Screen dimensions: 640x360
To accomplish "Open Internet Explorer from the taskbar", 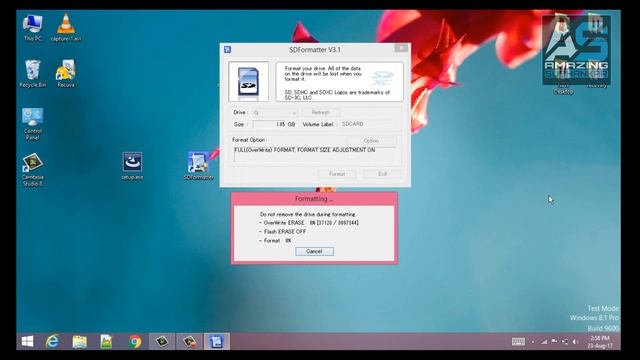I will [x=53, y=341].
